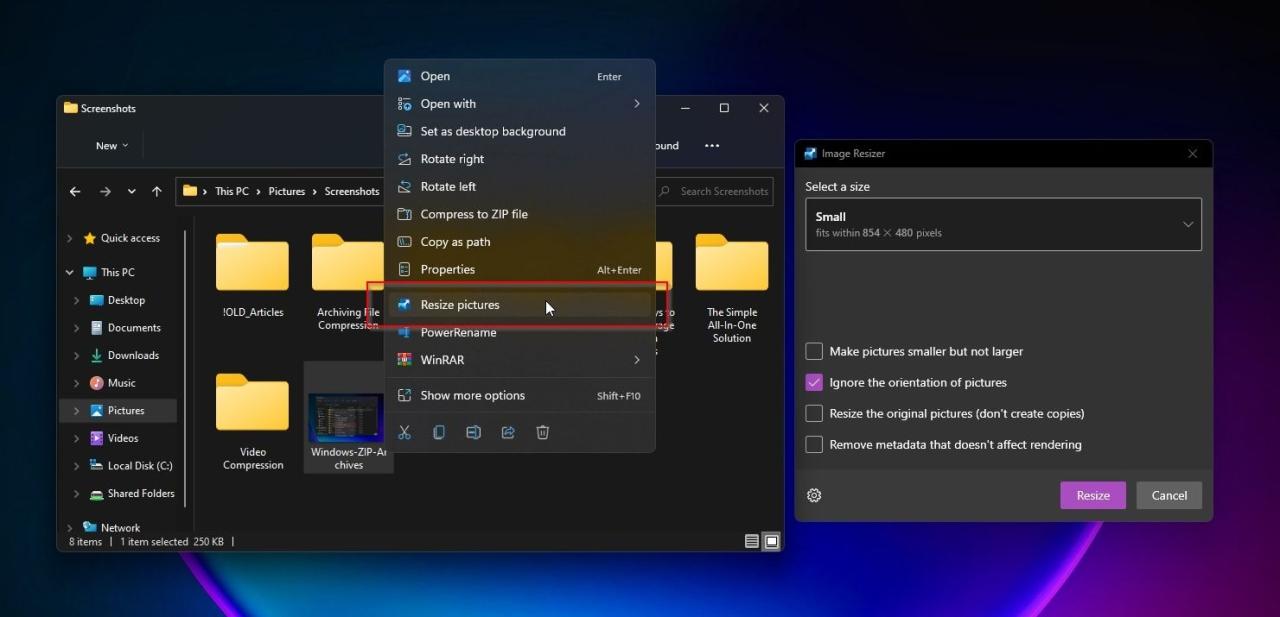1280x617 pixels.
Task: Go back using the File Explorer back arrow
Action: (x=75, y=191)
